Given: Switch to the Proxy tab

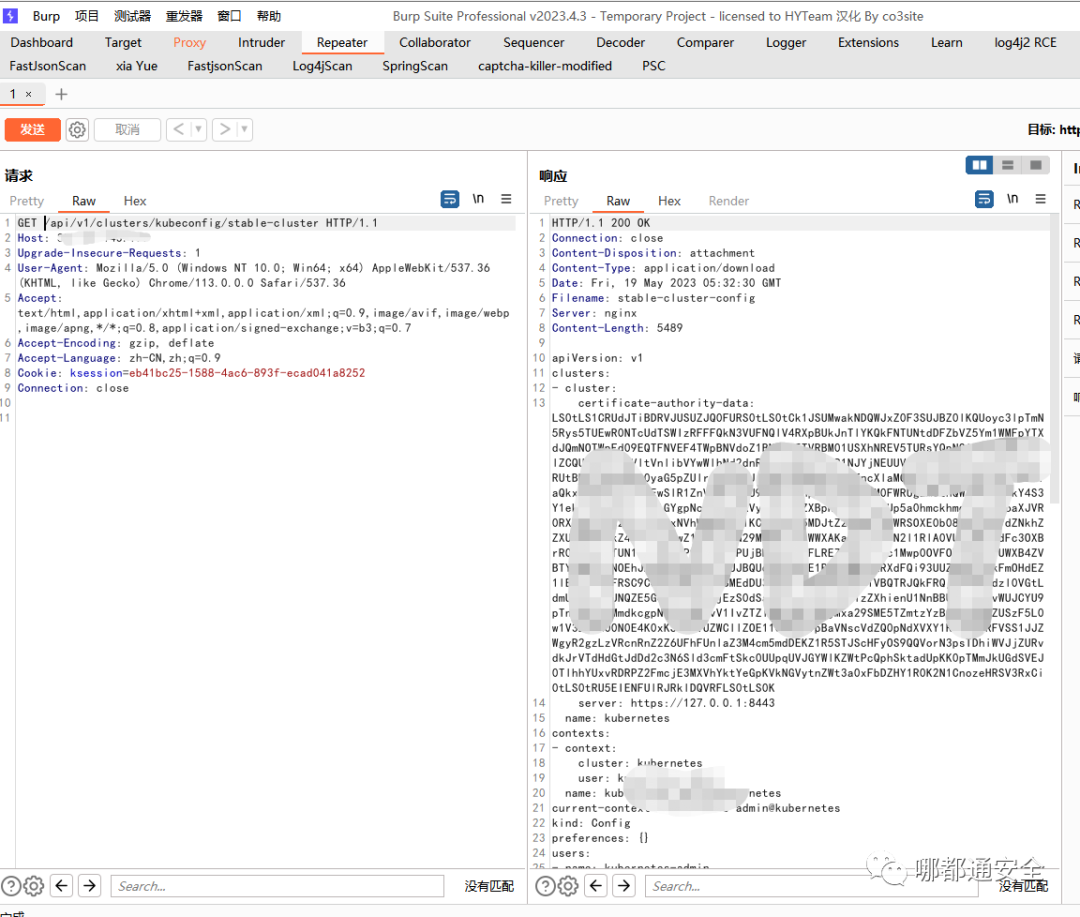Looking at the screenshot, I should [x=189, y=43].
